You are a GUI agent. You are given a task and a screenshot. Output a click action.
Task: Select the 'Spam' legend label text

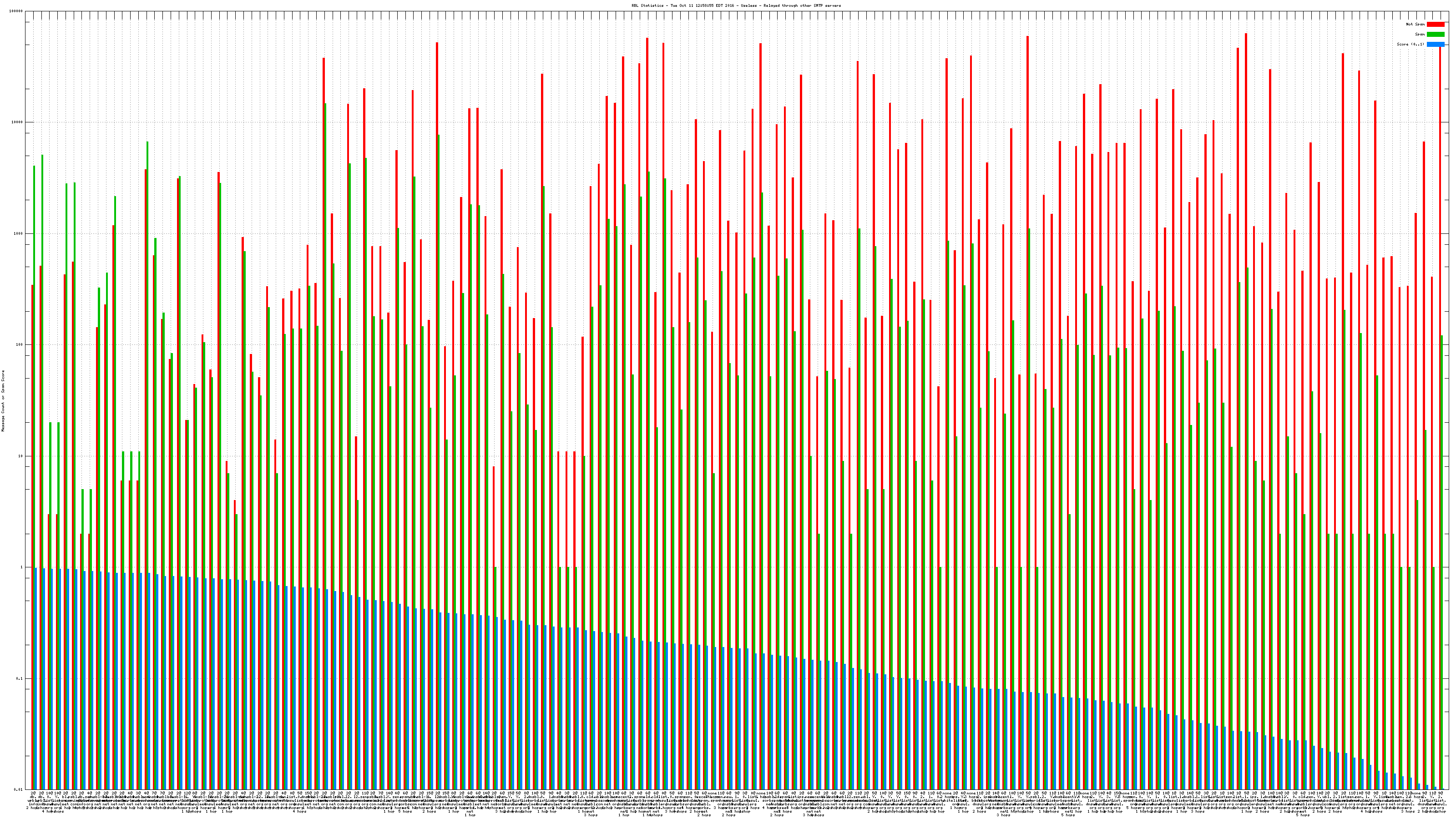(x=1420, y=35)
